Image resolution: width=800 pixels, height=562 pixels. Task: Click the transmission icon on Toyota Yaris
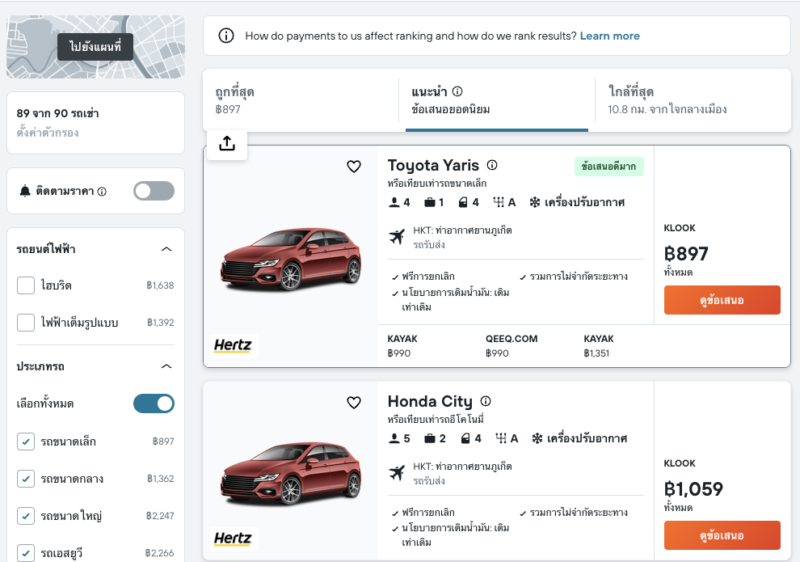tap(498, 202)
